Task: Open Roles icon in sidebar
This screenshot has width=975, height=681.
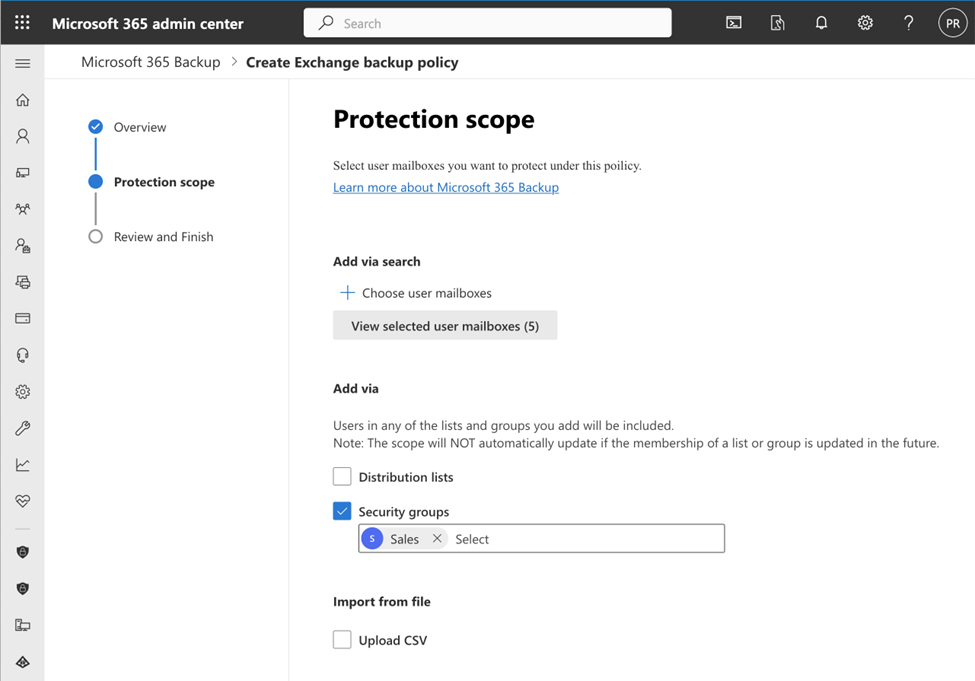Action: point(22,246)
